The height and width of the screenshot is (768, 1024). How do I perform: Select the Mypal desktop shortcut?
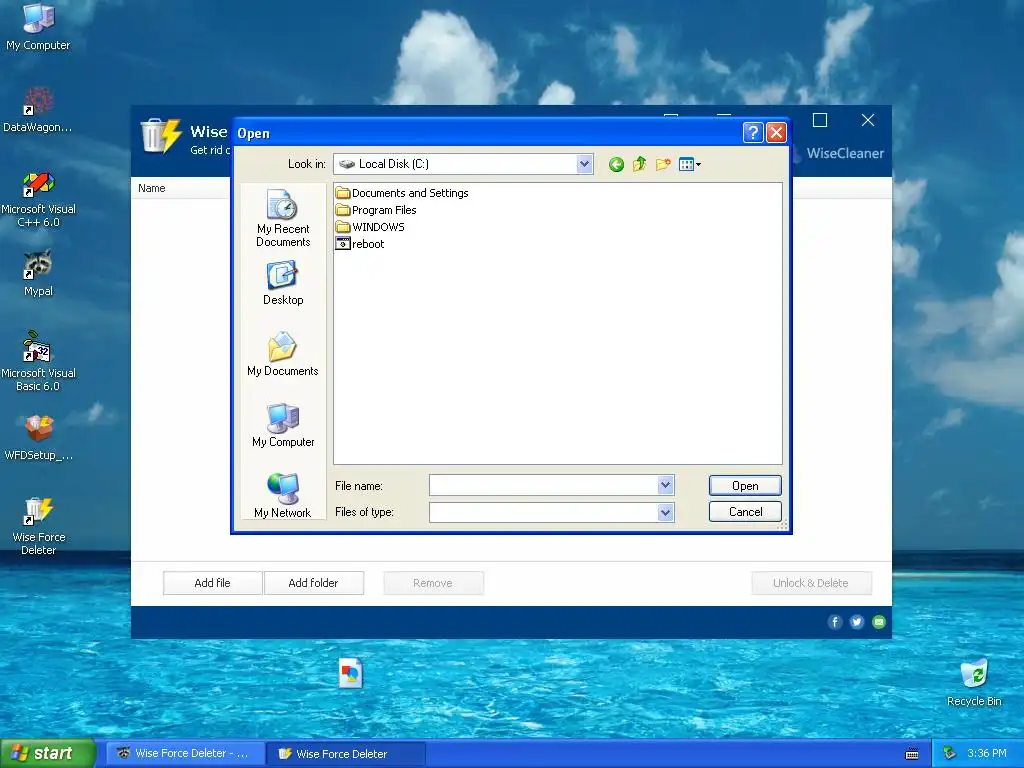[x=38, y=273]
